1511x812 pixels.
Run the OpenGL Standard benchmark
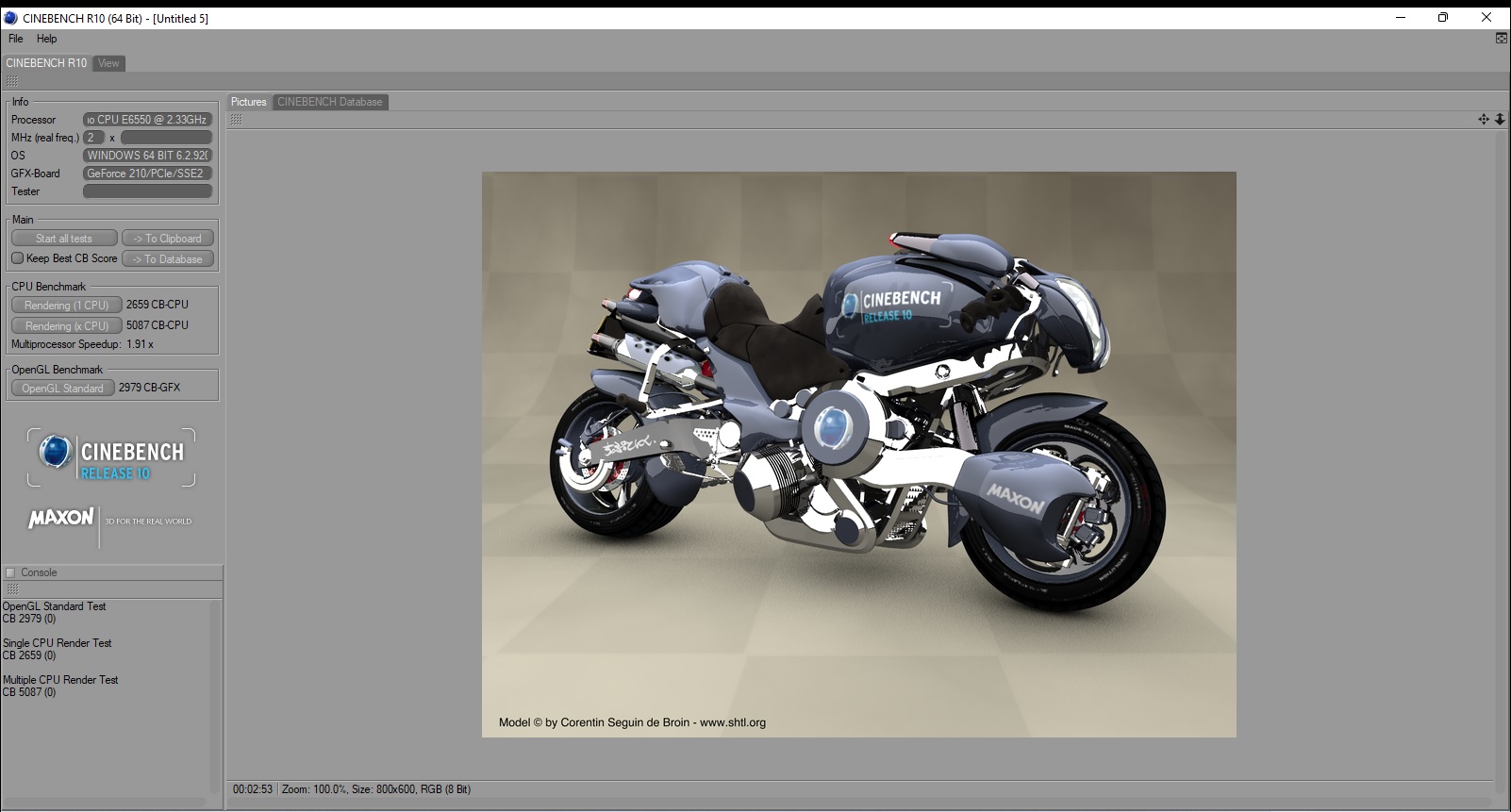tap(62, 389)
